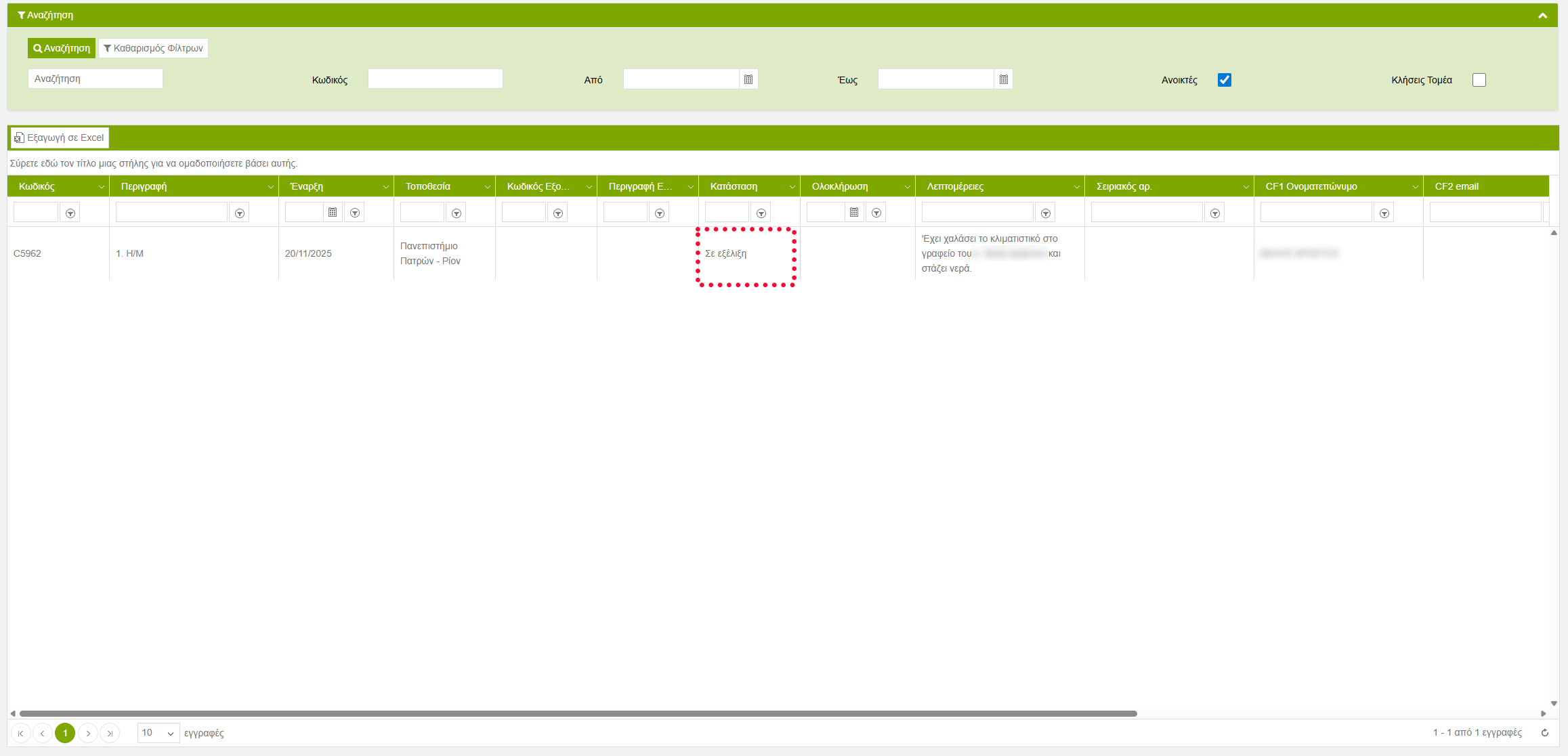The image size is (1568, 756).
Task: Click the horizontal scrollbar thumb
Action: pyautogui.click(x=578, y=713)
